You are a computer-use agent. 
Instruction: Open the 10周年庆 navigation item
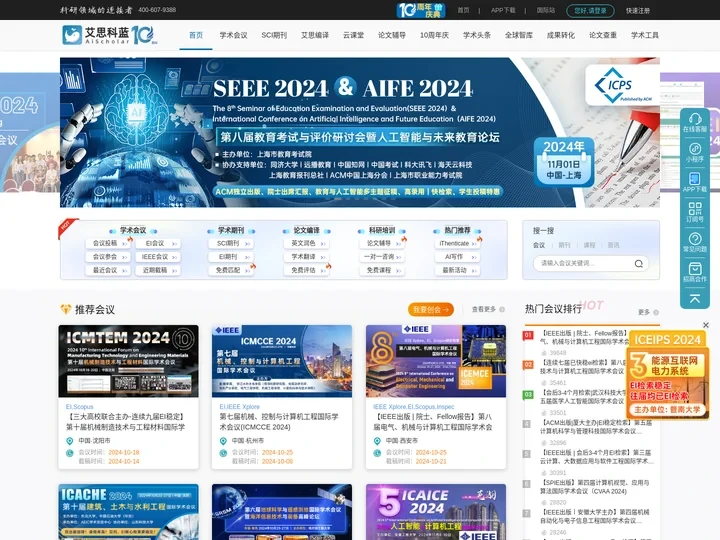click(x=434, y=35)
